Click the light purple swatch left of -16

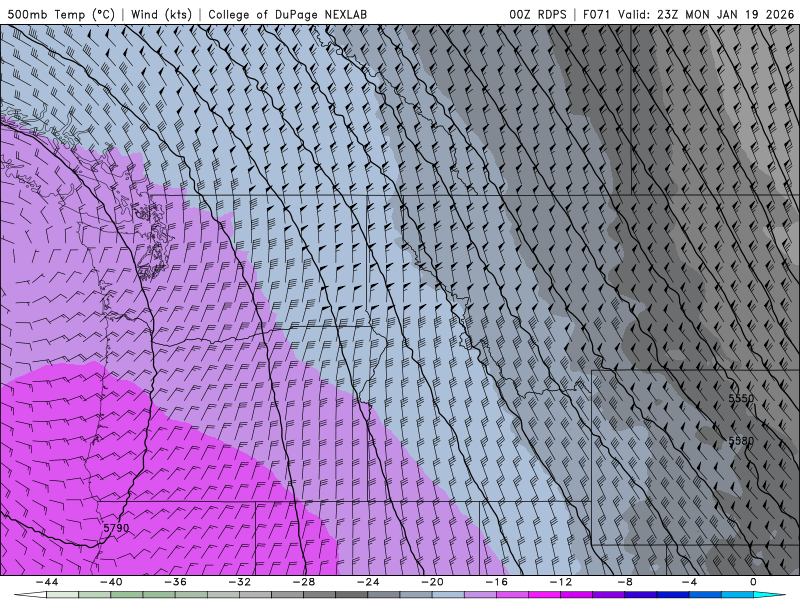point(481,595)
